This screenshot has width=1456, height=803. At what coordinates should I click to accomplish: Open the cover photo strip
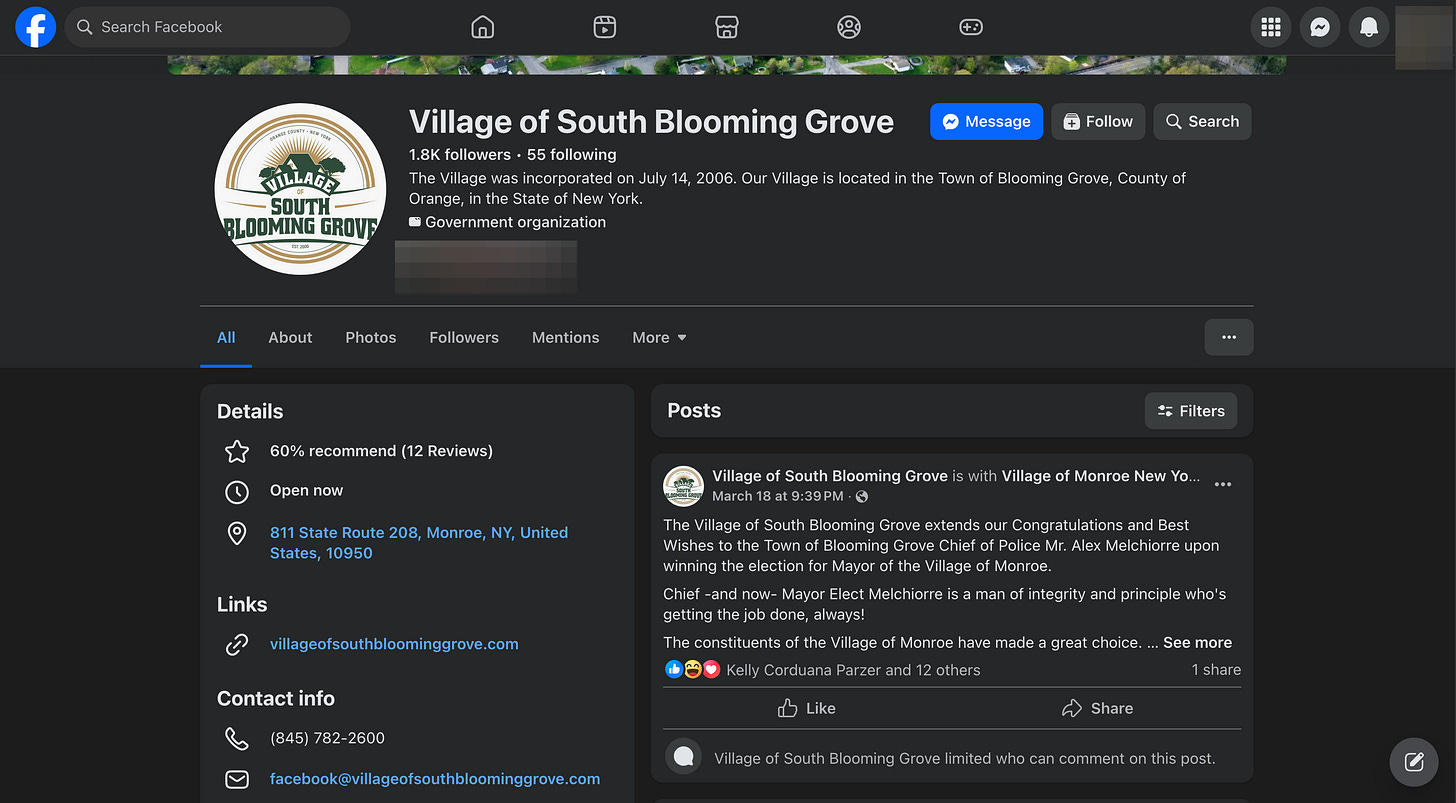[x=727, y=65]
